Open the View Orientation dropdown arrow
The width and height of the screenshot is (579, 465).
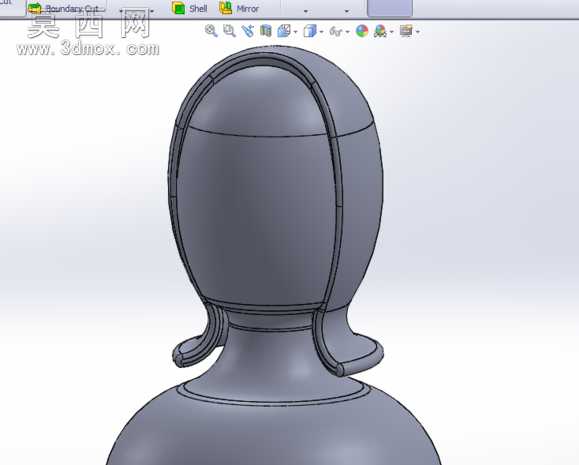[x=295, y=32]
